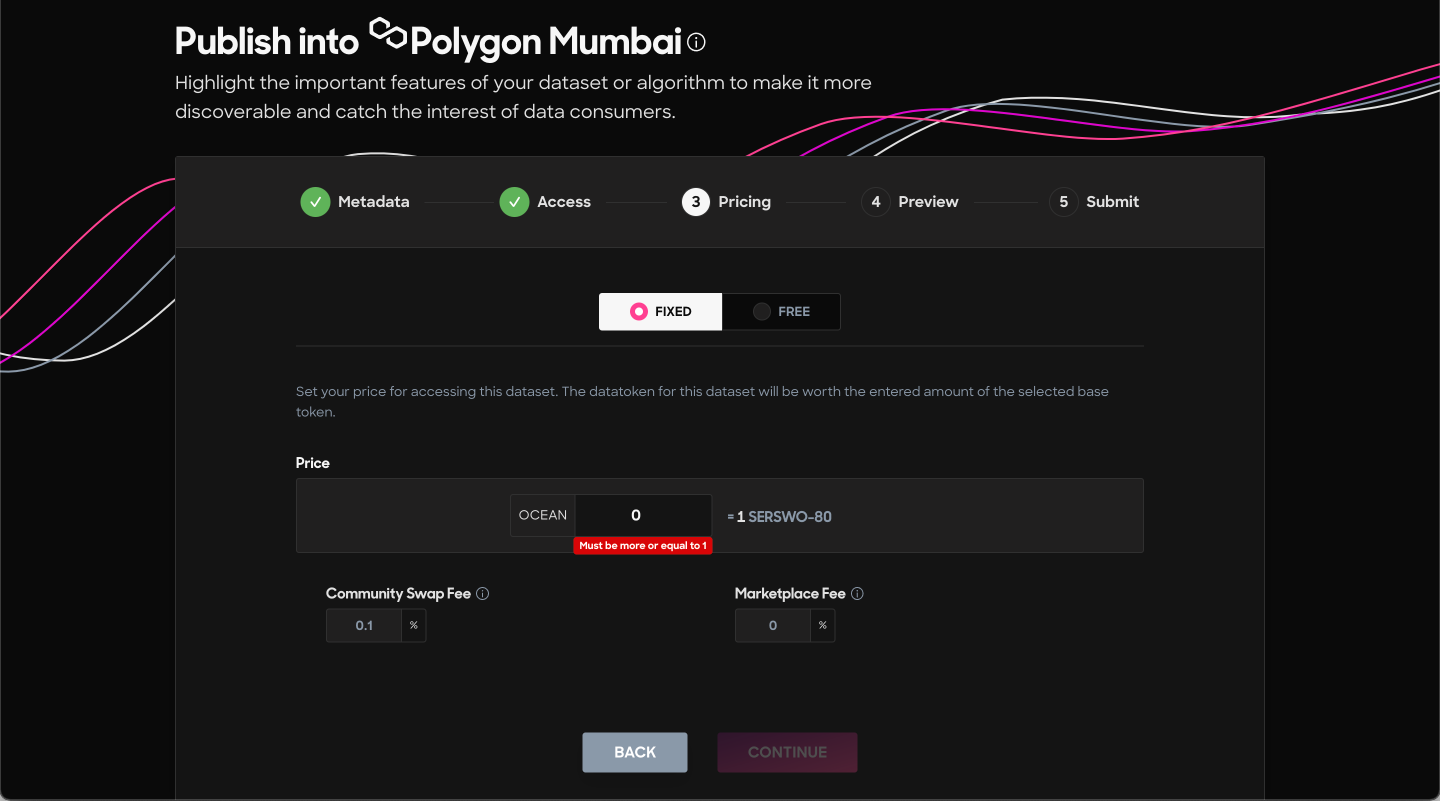Focus the OCEAN price input field
This screenshot has width=1440, height=801.
pyautogui.click(x=643, y=515)
